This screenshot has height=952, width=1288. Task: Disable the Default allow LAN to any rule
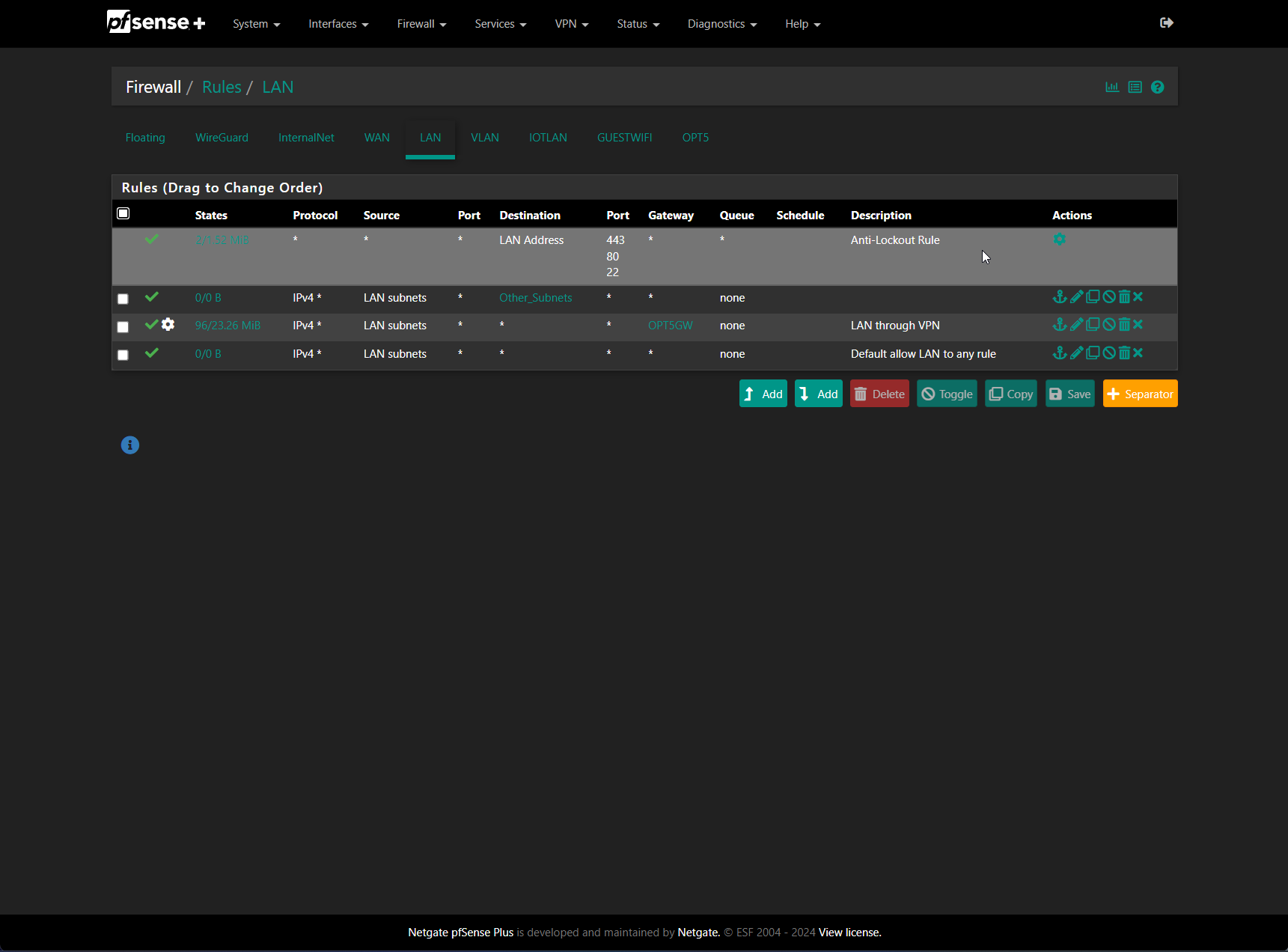tap(1109, 353)
